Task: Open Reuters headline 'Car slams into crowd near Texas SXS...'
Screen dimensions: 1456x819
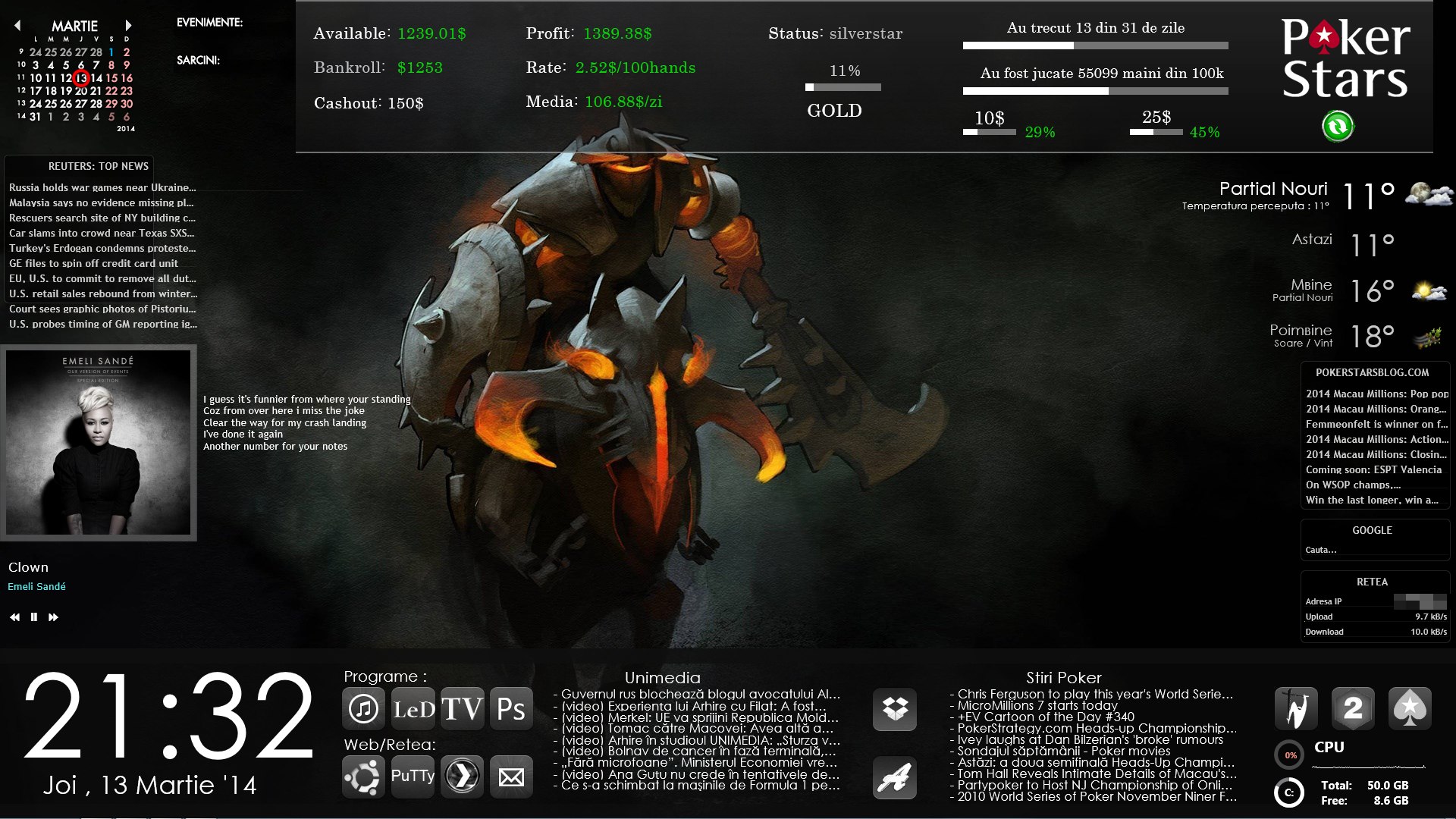Action: coord(102,233)
